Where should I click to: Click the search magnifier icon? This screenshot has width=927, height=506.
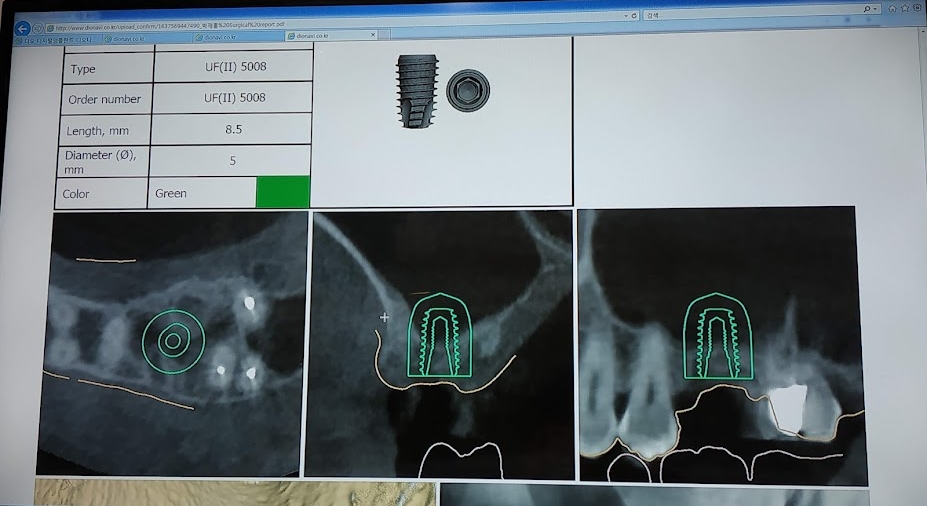tap(866, 9)
